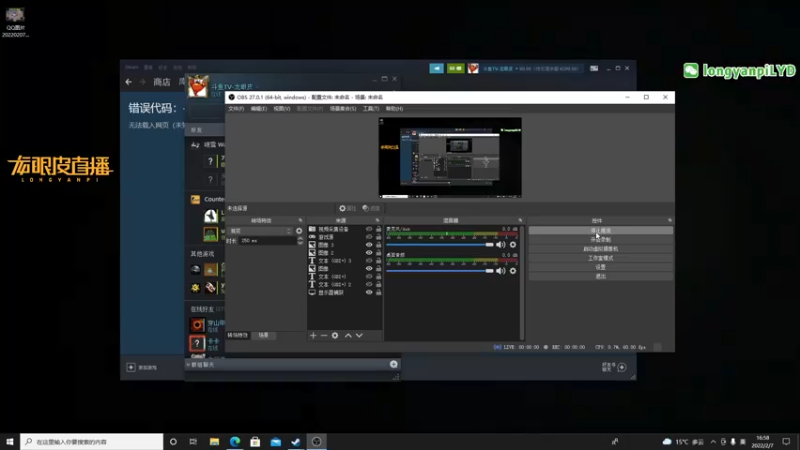Open File Explorer from the taskbar
This screenshot has height=450, width=800.
tap(214, 442)
